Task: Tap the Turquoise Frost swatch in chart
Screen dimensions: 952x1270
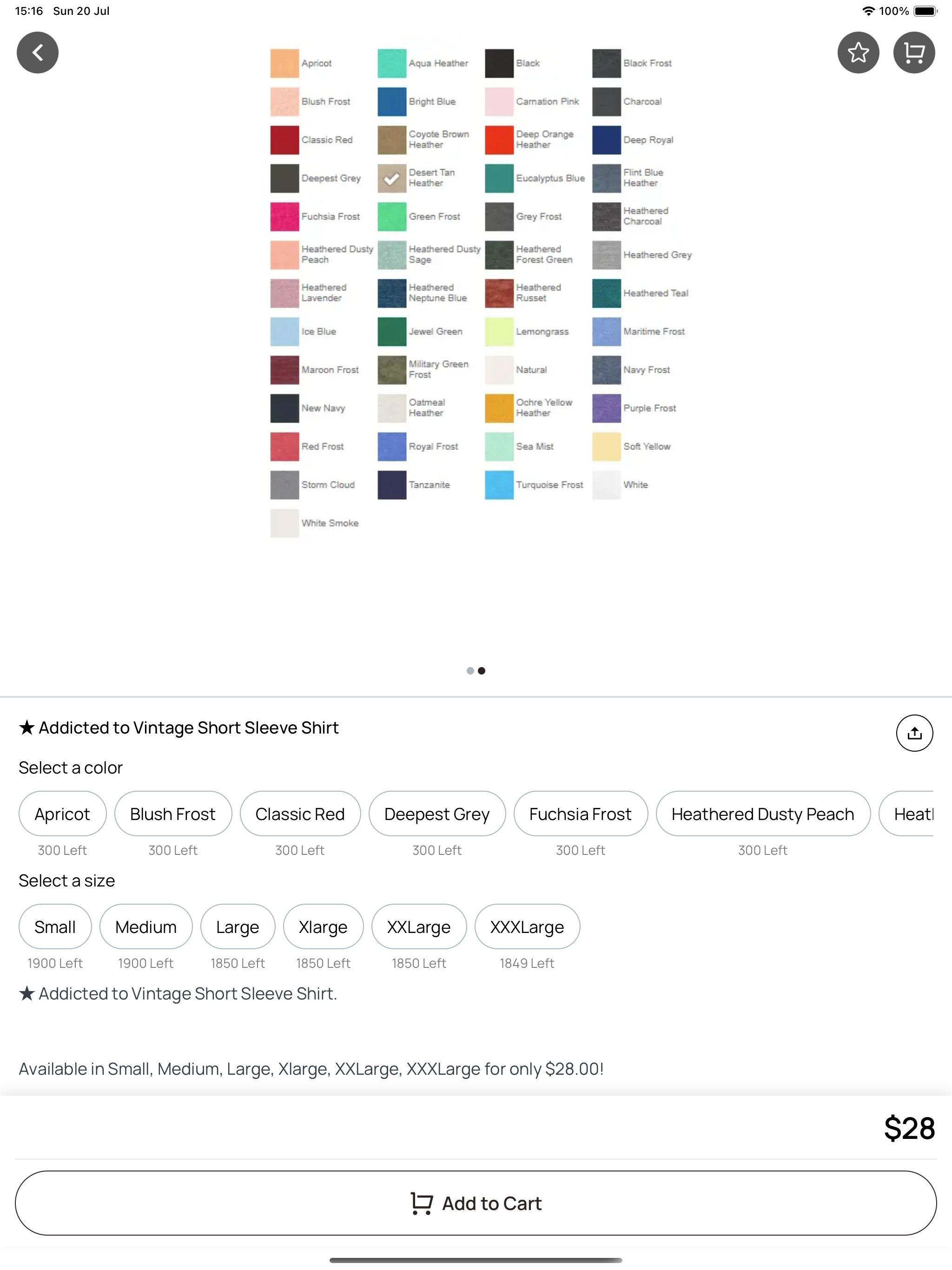Action: [x=500, y=485]
